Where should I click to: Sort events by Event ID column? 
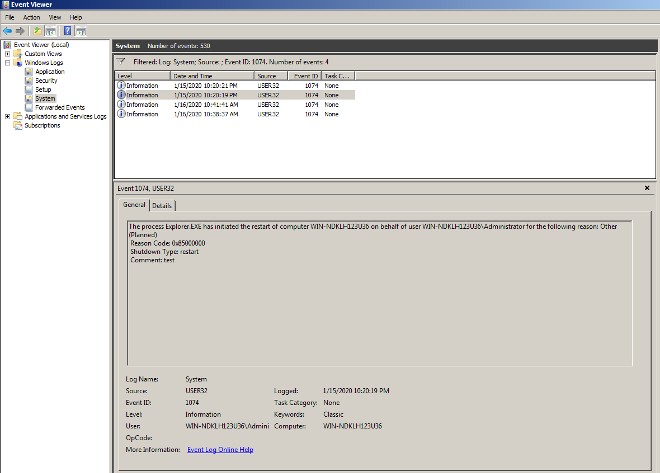[305, 75]
